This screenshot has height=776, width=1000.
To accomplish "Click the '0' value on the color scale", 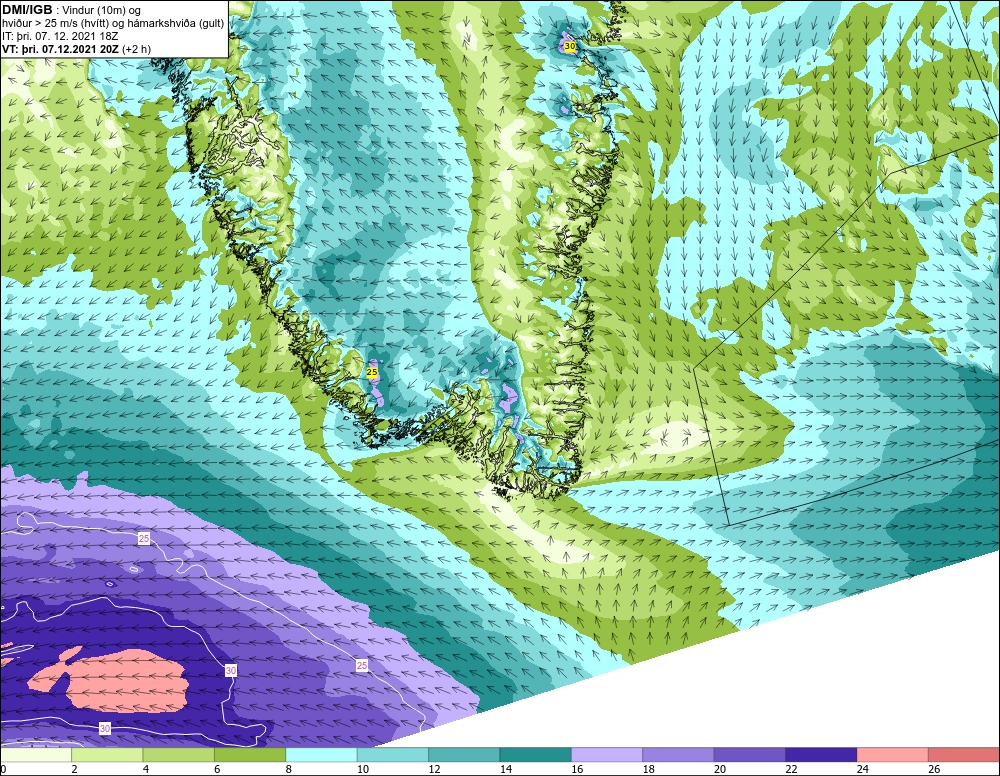I will point(3,769).
